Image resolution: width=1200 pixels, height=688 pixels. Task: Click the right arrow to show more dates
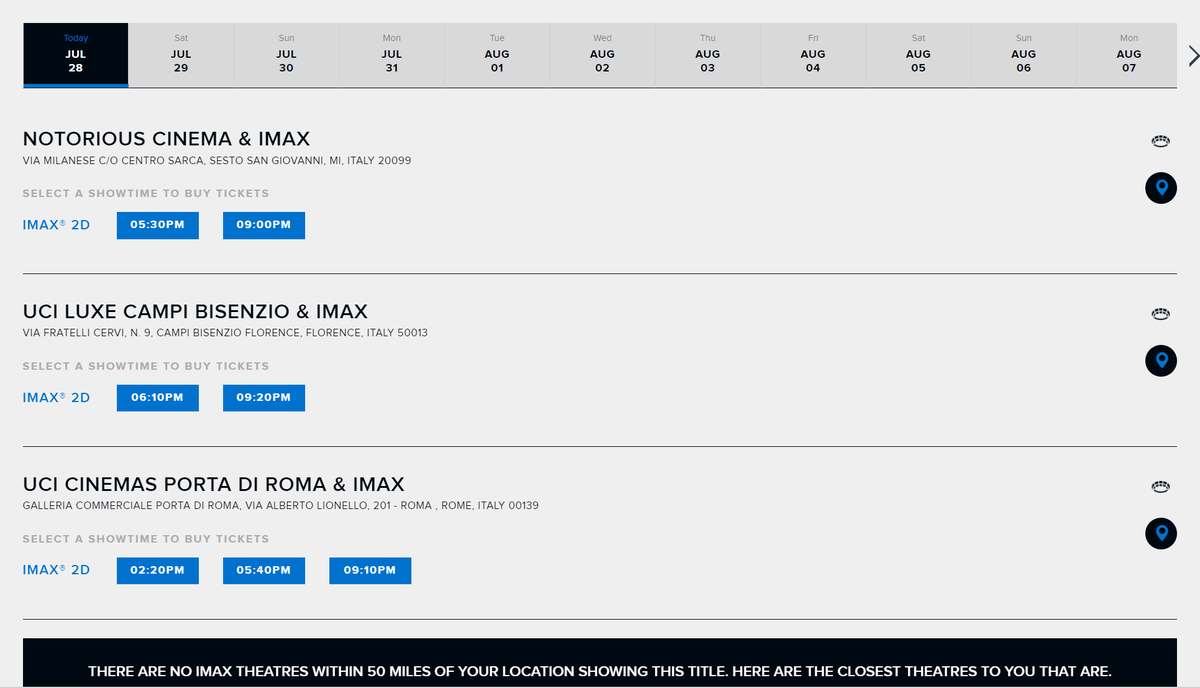pyautogui.click(x=1193, y=55)
